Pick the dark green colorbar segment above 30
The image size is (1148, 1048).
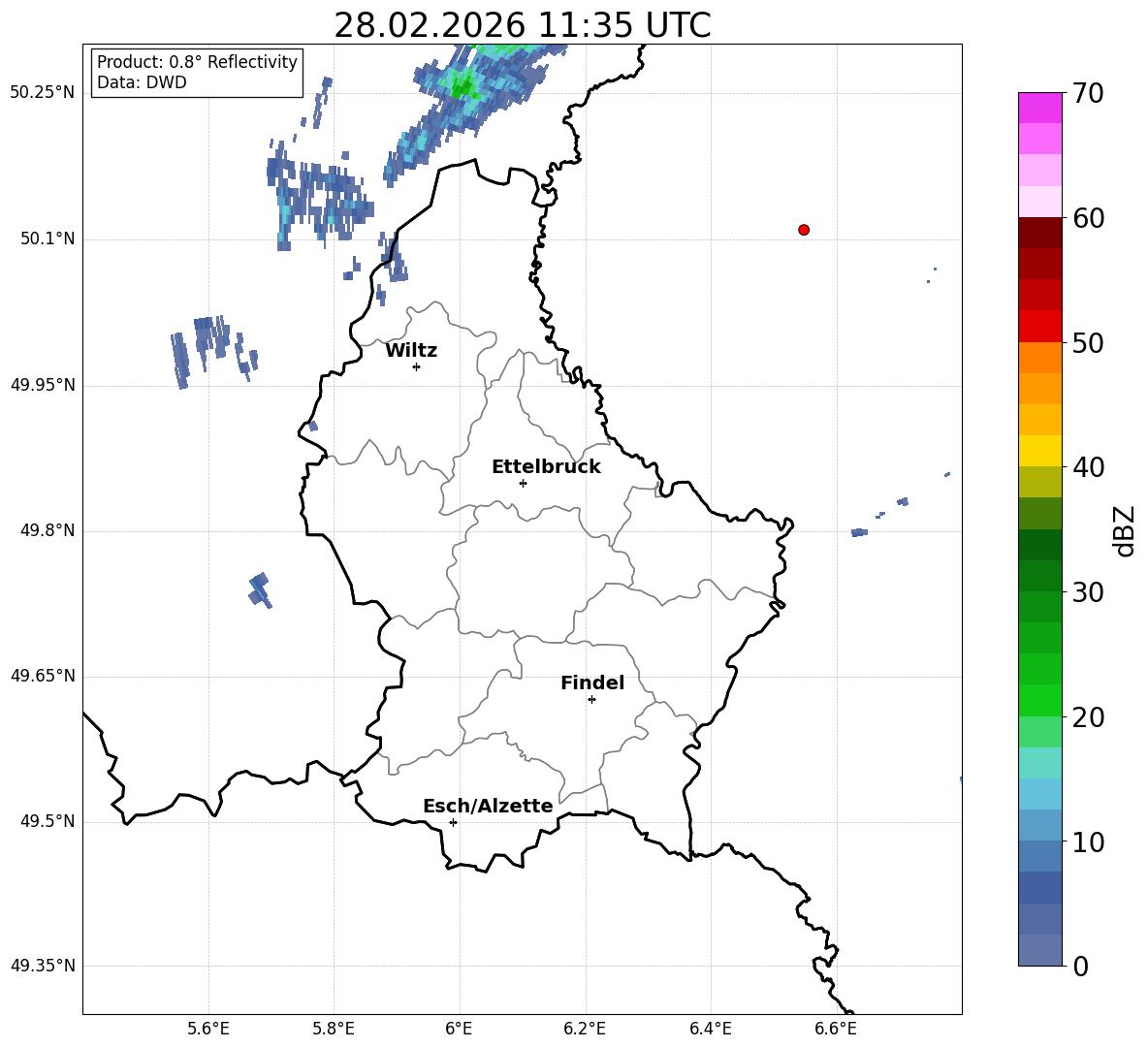click(1040, 576)
